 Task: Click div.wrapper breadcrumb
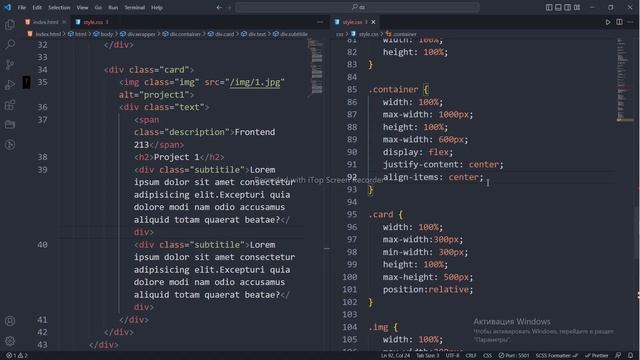click(x=141, y=34)
